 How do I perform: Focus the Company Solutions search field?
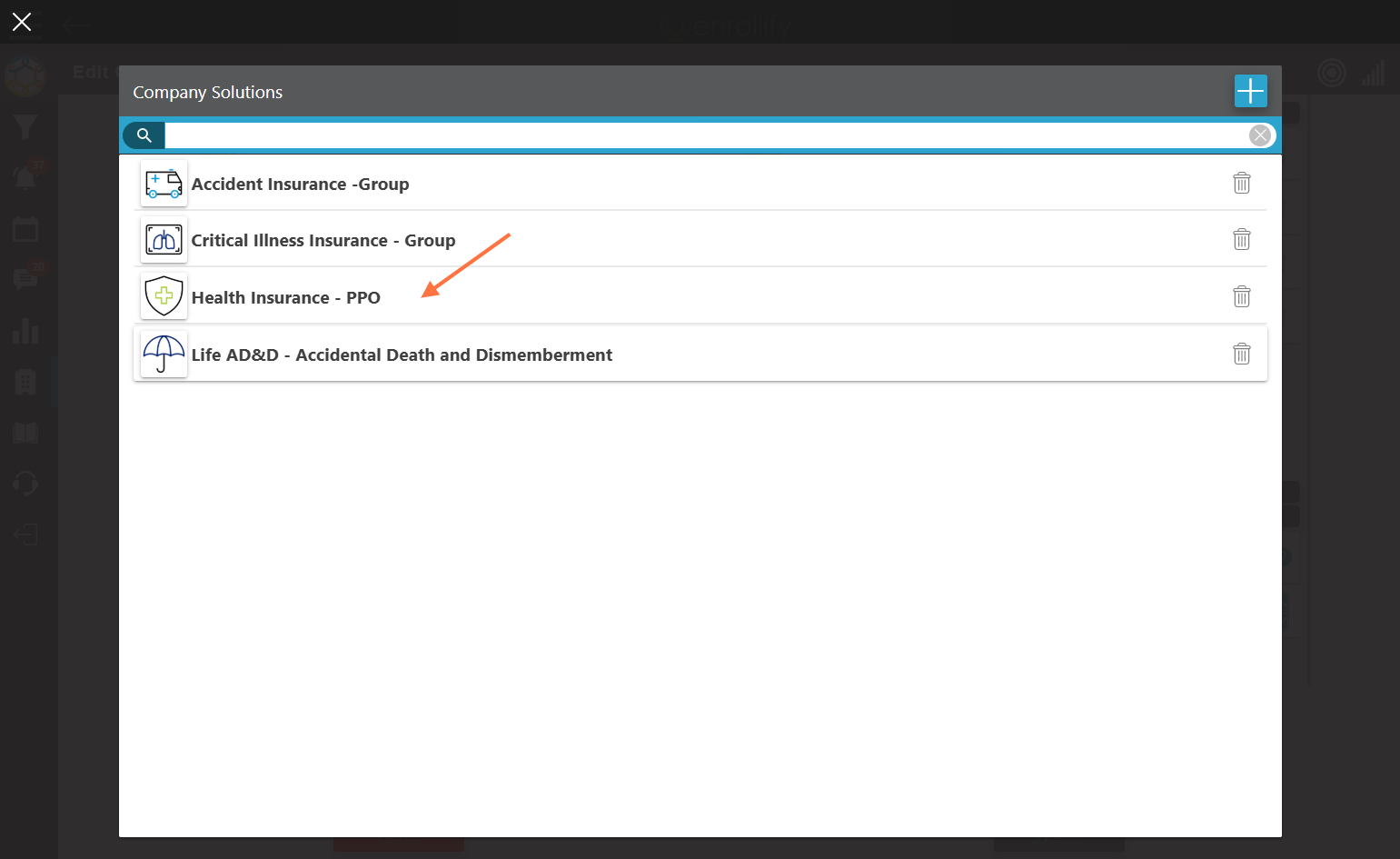tap(706, 135)
